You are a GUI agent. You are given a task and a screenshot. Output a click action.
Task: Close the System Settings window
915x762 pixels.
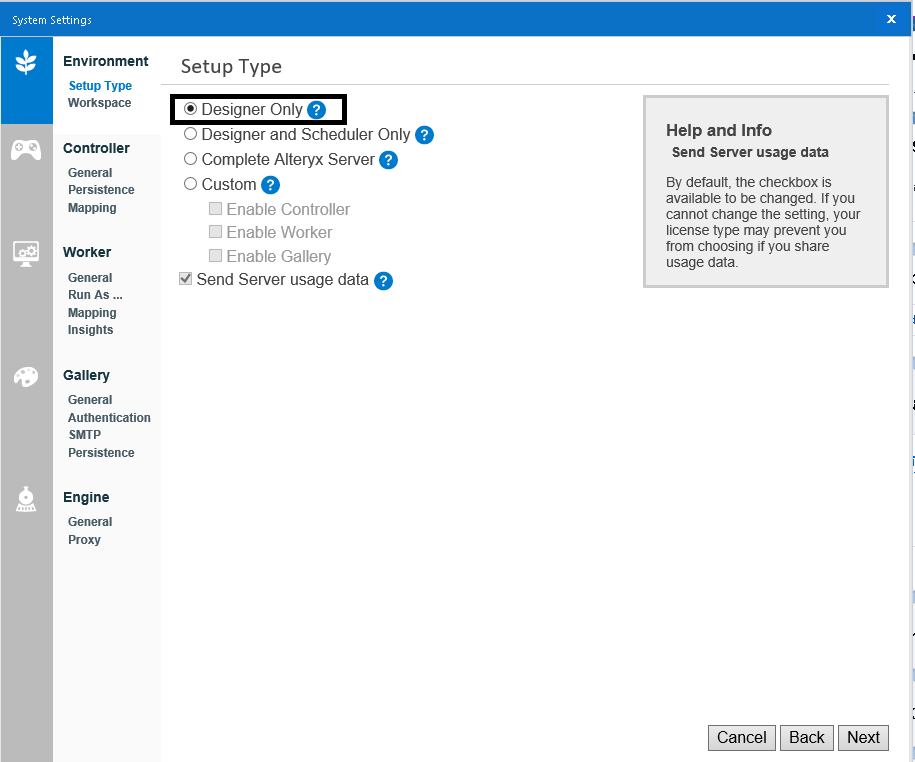(x=891, y=19)
